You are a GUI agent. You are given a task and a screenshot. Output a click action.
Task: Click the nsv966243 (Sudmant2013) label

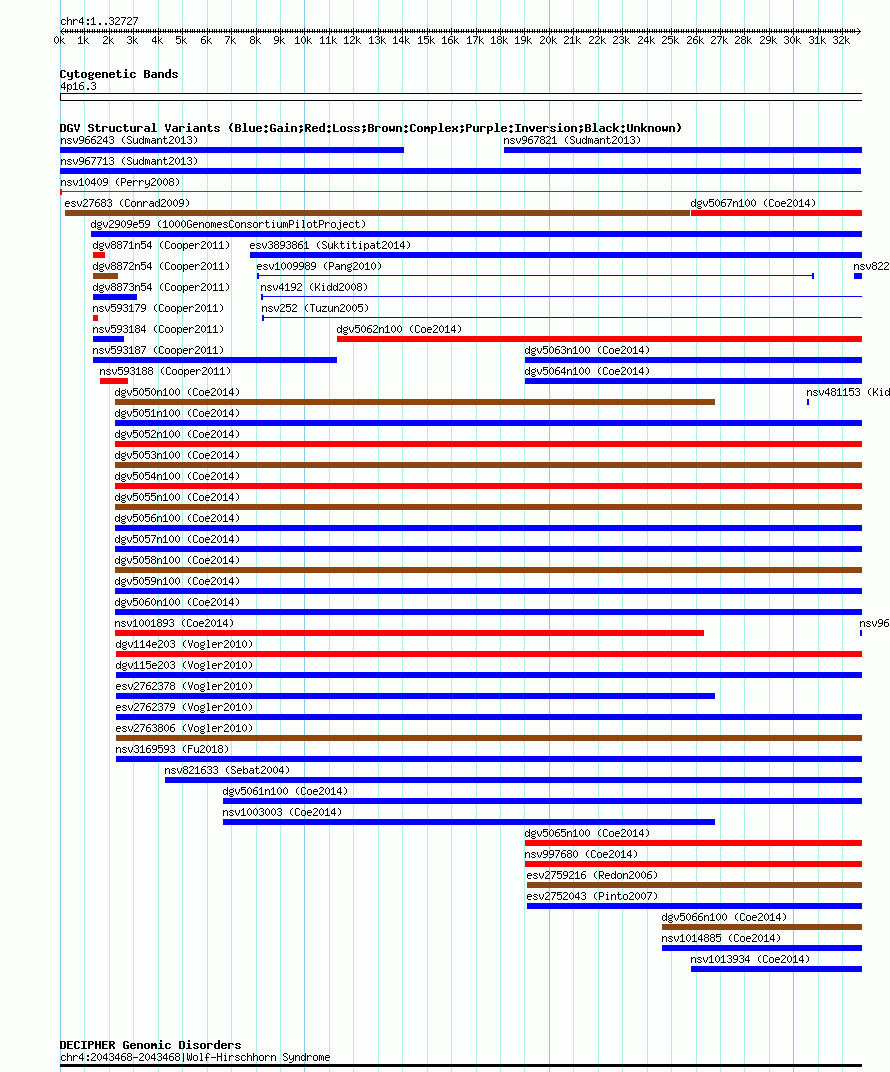pos(129,140)
